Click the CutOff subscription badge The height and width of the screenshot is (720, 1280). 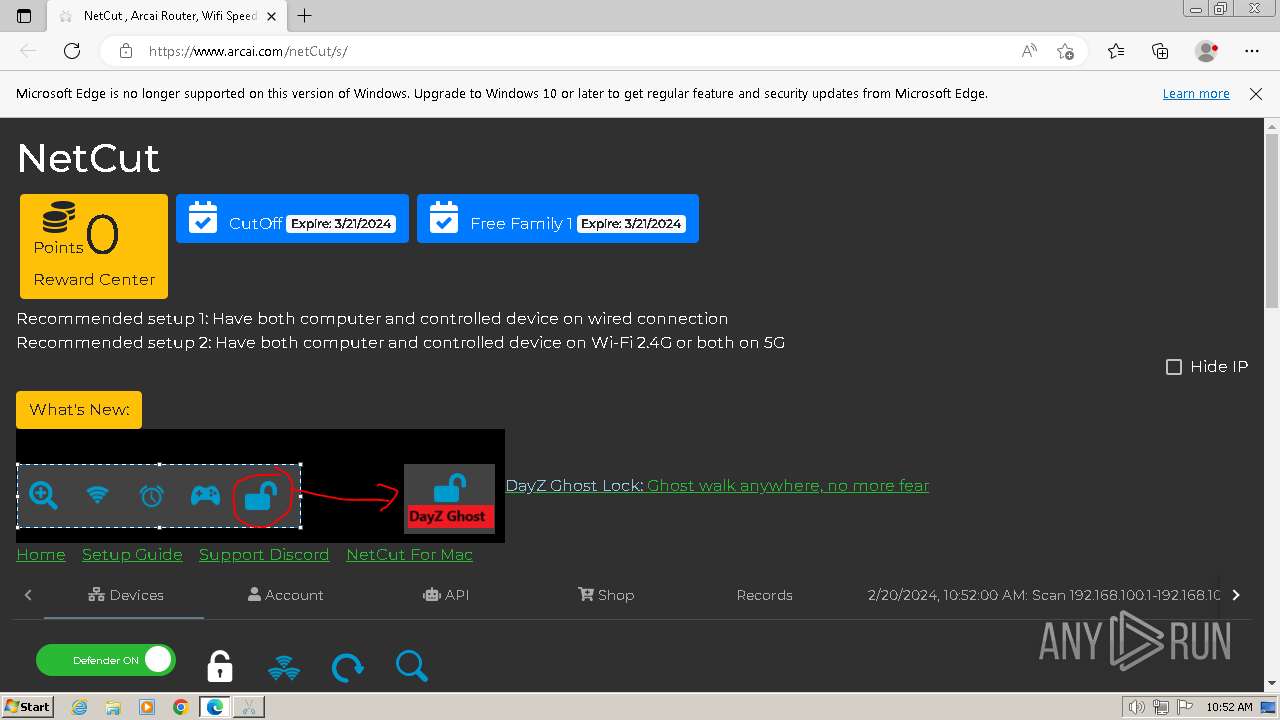tap(292, 218)
